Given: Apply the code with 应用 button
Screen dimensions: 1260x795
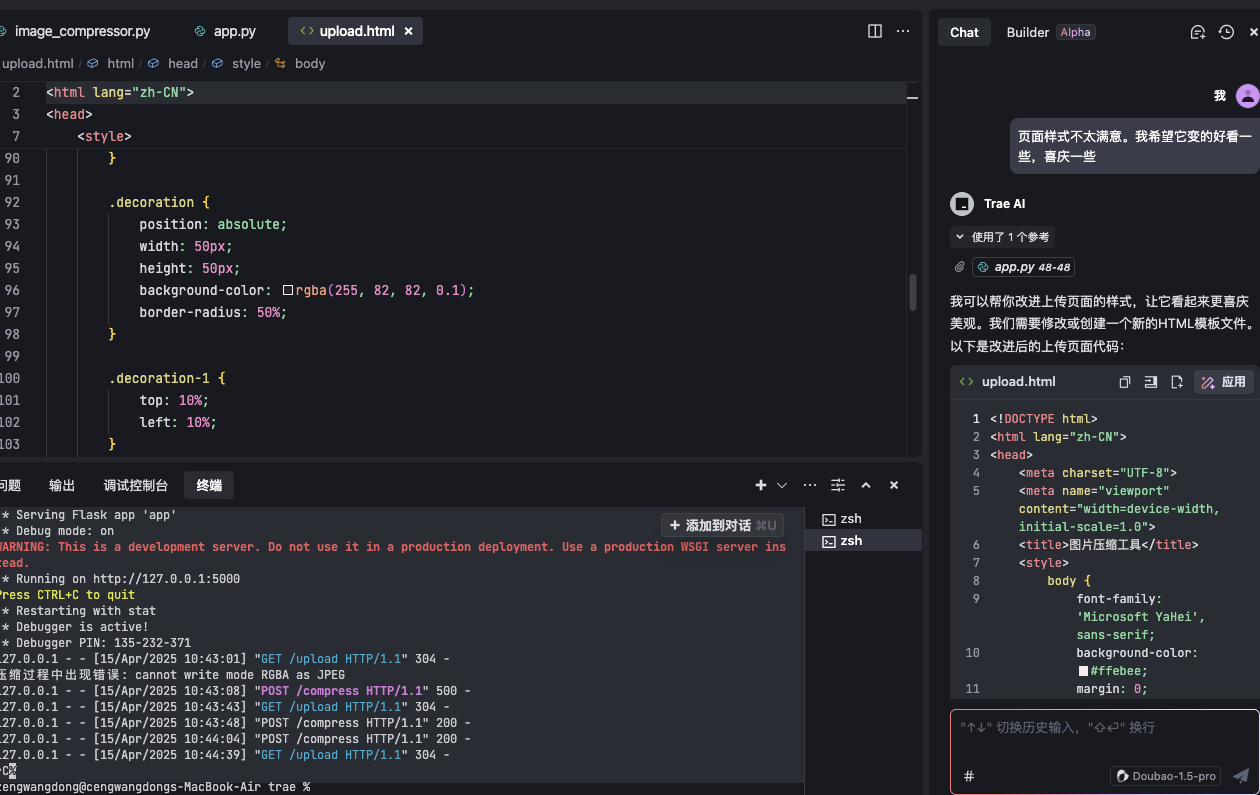Looking at the screenshot, I should 1224,382.
